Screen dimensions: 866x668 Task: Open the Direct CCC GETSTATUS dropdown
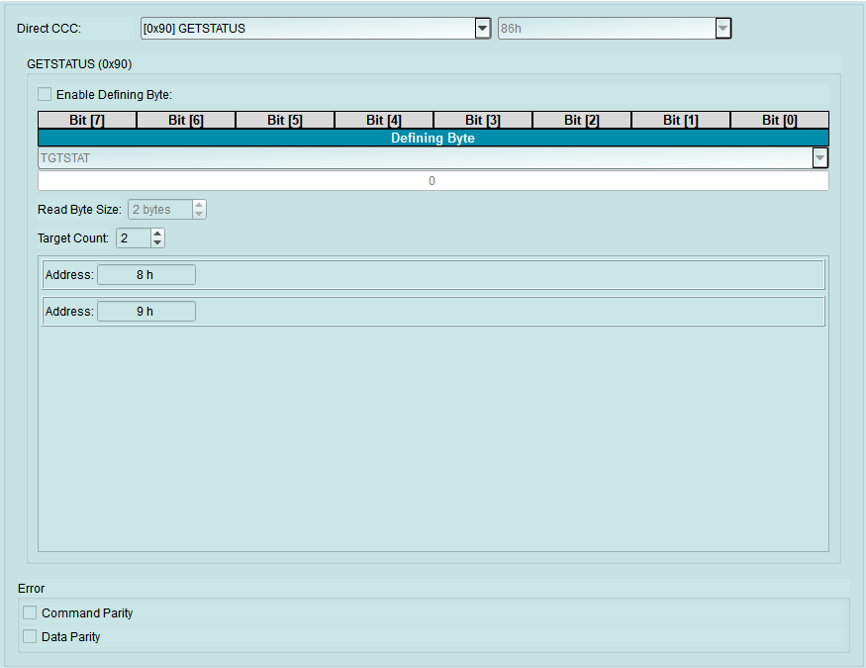pos(315,28)
